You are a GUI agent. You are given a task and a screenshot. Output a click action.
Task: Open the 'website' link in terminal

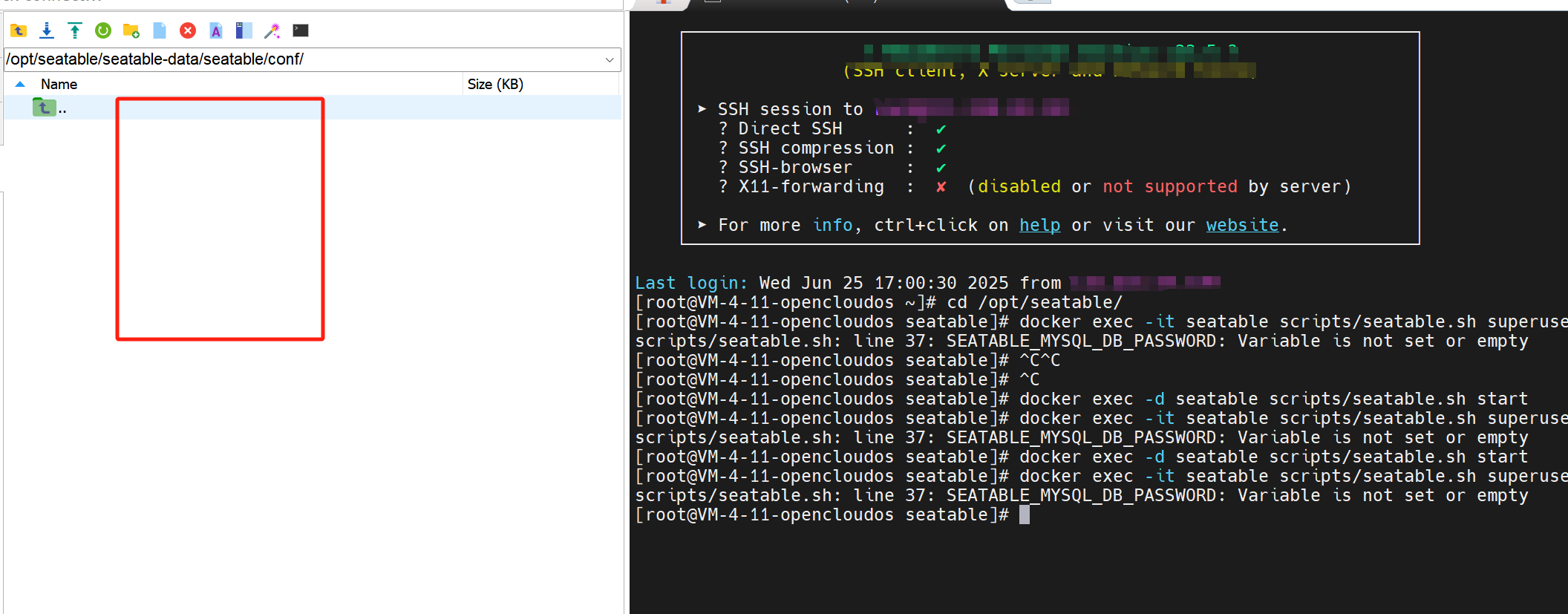point(1242,225)
